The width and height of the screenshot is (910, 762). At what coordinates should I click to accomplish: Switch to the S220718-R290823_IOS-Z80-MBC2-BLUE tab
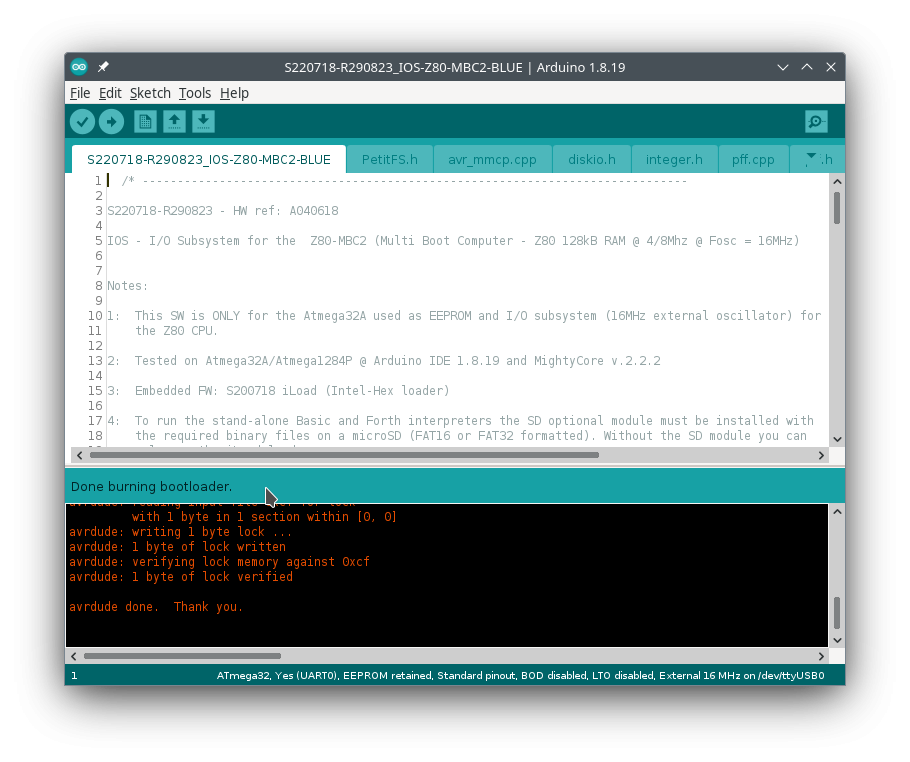pos(209,160)
